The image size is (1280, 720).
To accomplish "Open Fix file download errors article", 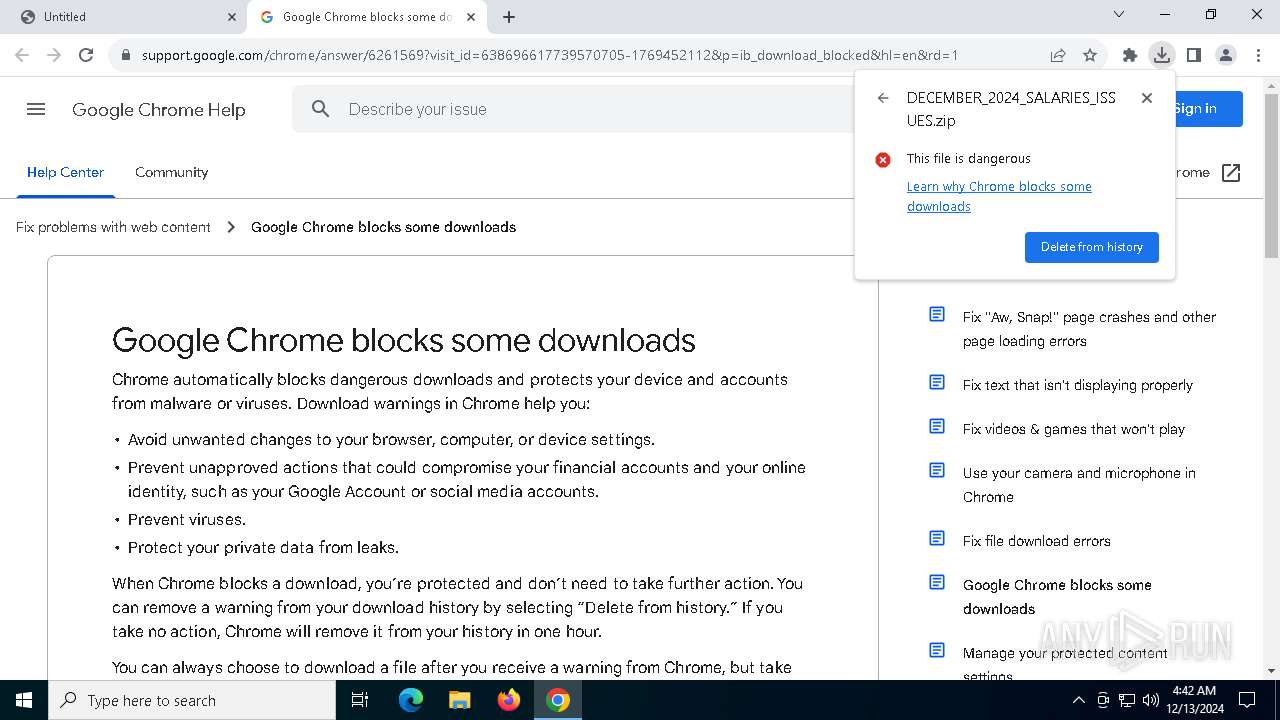I will tap(1036, 541).
